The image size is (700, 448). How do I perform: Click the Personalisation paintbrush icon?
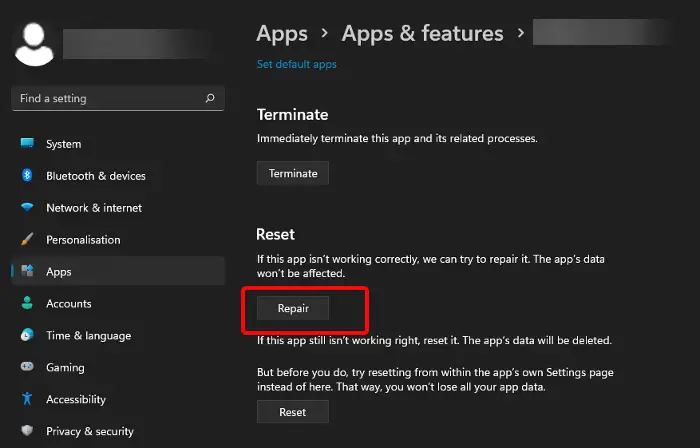[x=27, y=240]
